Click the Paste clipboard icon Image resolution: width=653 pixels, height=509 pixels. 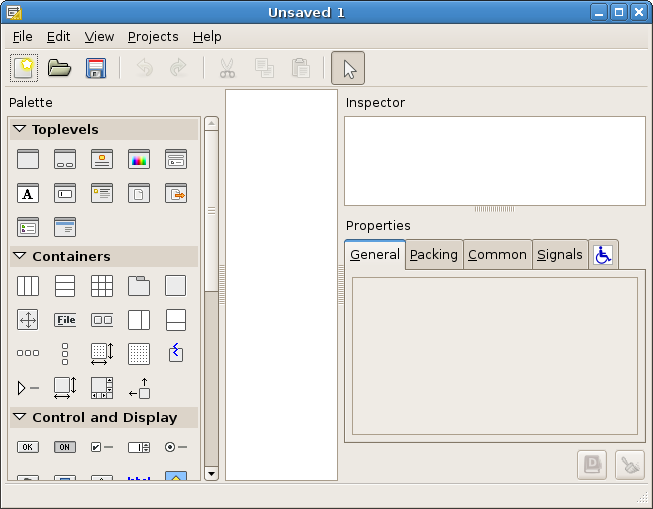(x=301, y=68)
